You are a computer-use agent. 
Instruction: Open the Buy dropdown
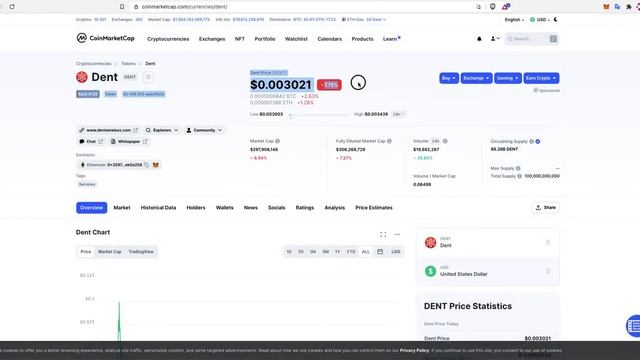449,78
